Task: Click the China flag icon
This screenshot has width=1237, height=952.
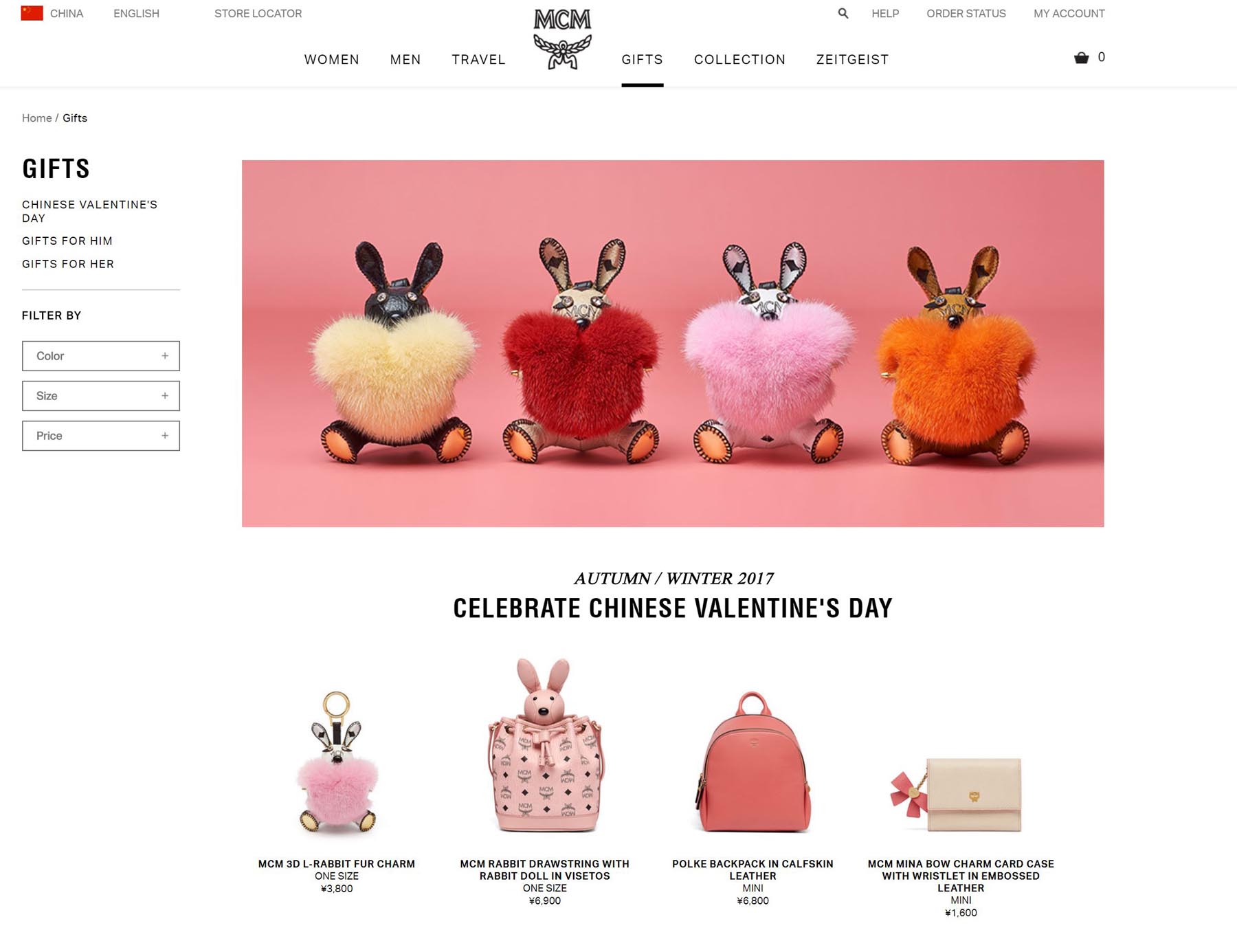Action: pos(32,13)
